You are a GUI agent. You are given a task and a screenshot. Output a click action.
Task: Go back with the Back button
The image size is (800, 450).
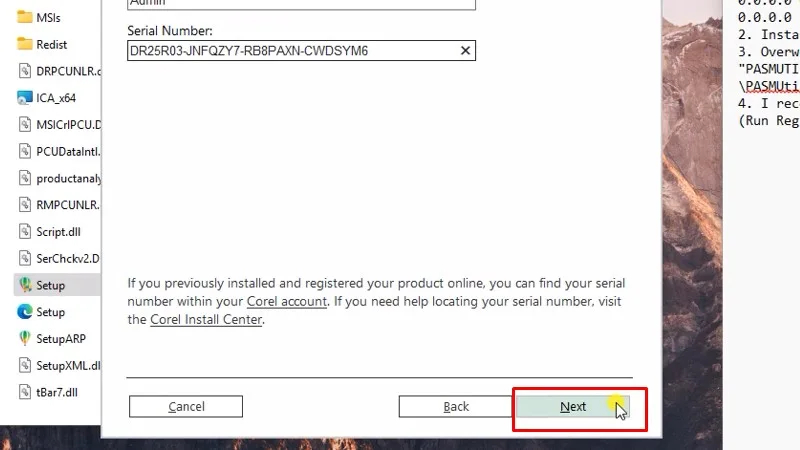[456, 406]
